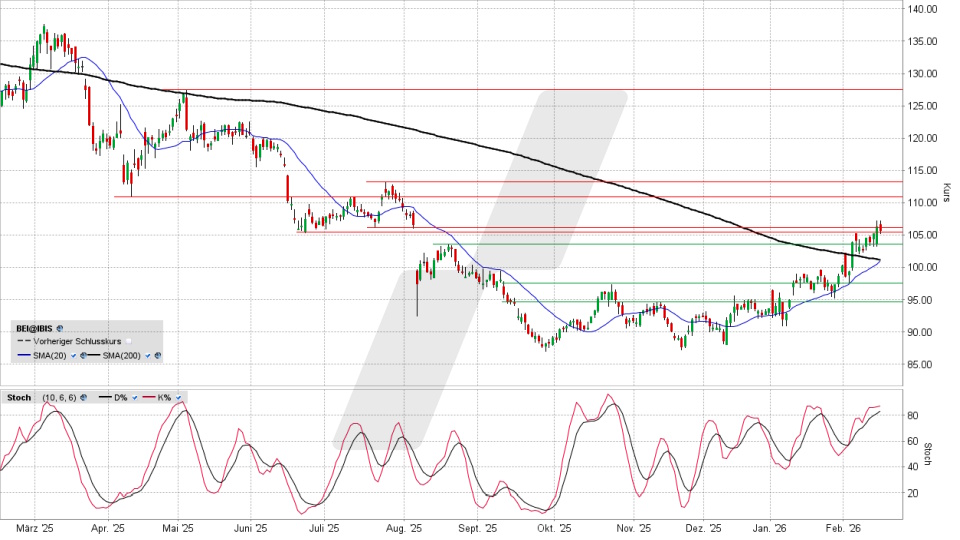Screen dimensions: 960x540
Task: Click the BEI@IBIS symbol label
Action: pos(34,327)
